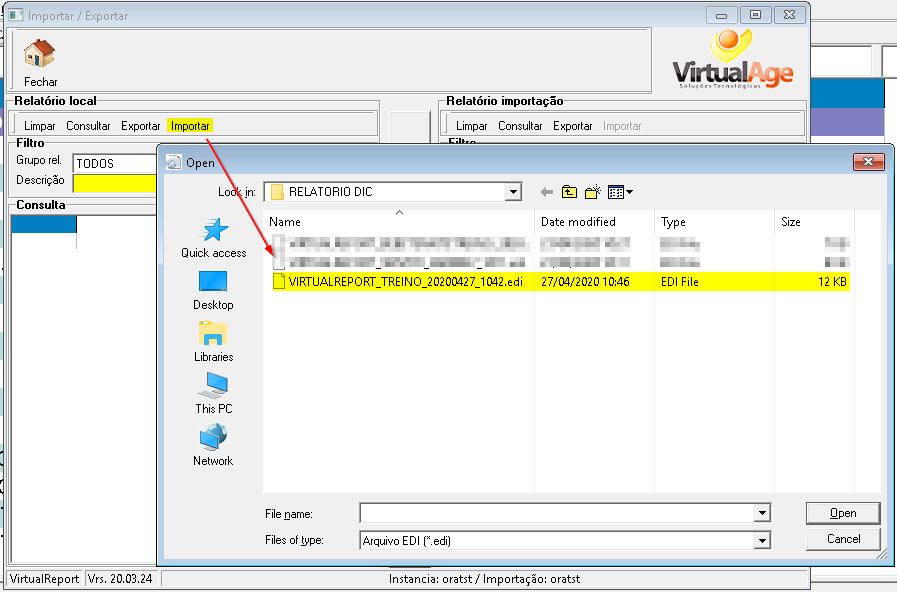
Task: Click Exportar in Relatório local toolbar
Action: (141, 126)
